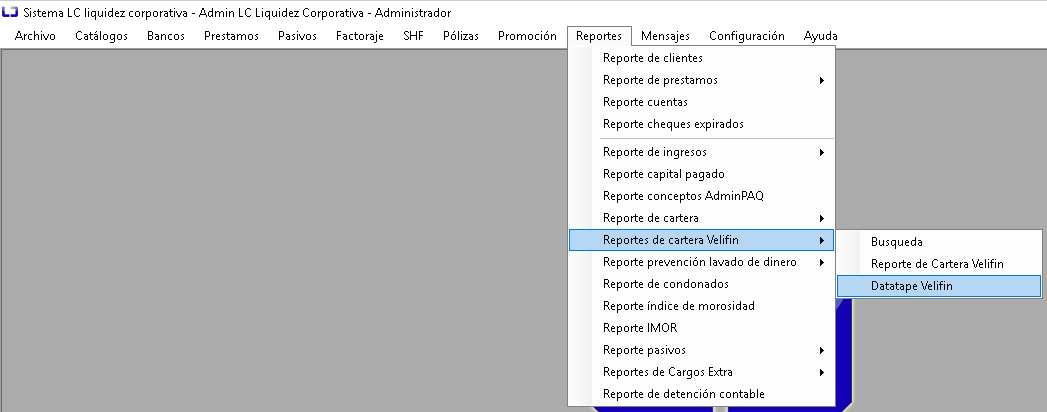
Task: Open Reporte de detención contable
Action: (701, 395)
